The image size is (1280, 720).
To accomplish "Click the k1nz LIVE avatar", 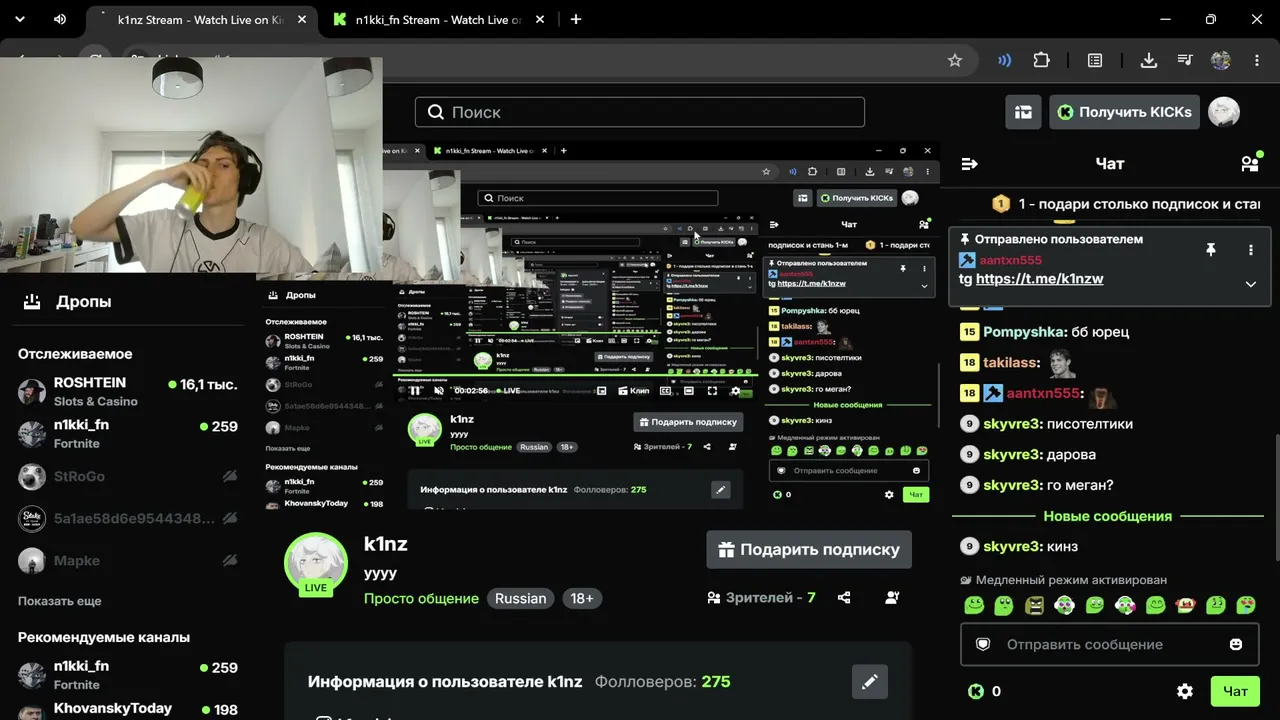I will pyautogui.click(x=316, y=564).
